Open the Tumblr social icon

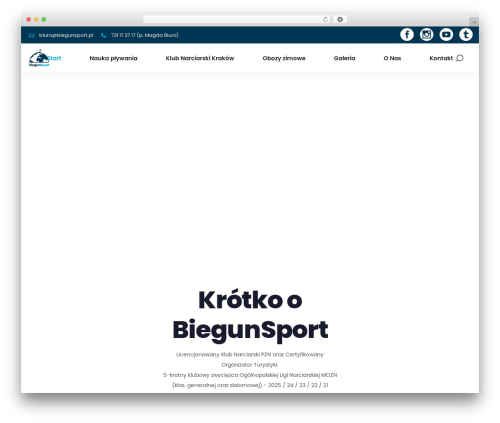pos(466,34)
